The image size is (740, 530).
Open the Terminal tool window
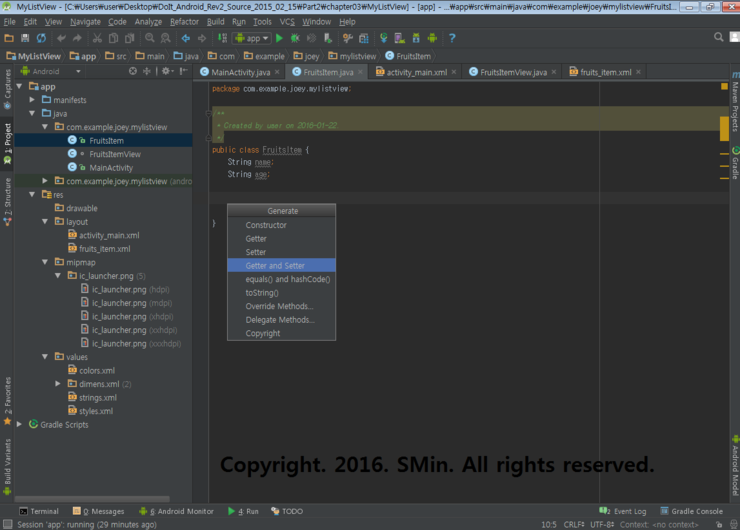click(x=39, y=511)
